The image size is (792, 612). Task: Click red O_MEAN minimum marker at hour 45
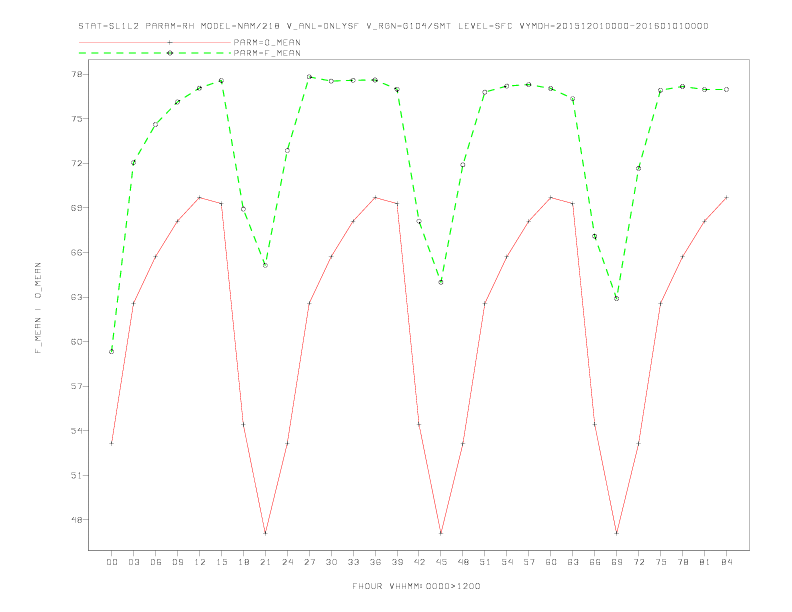click(x=441, y=533)
